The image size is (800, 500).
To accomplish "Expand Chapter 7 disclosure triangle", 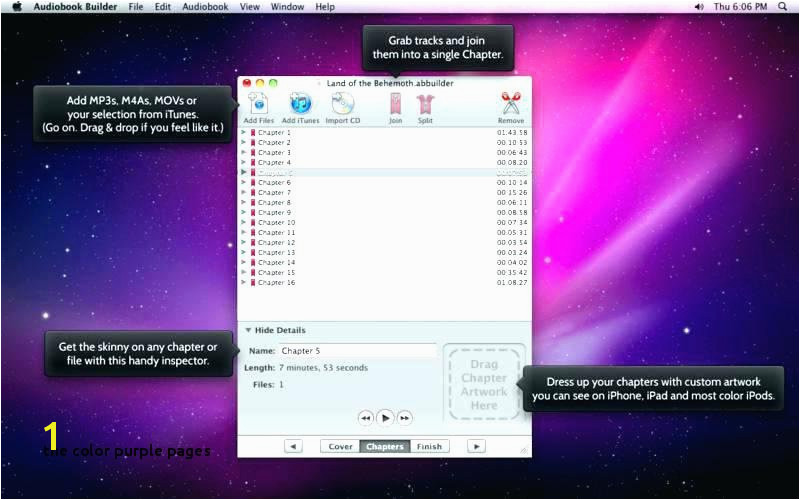I will coord(243,192).
